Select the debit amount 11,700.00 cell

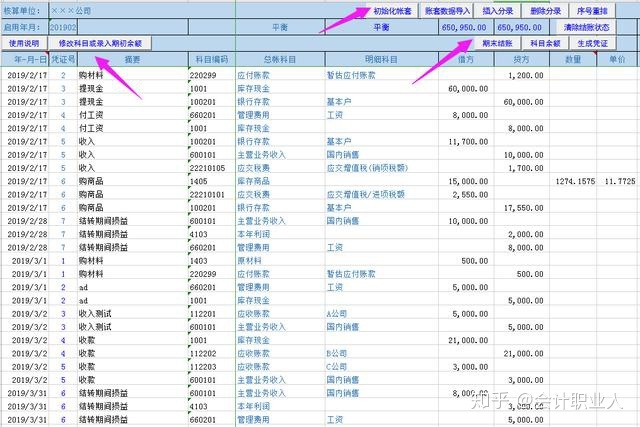[466, 142]
